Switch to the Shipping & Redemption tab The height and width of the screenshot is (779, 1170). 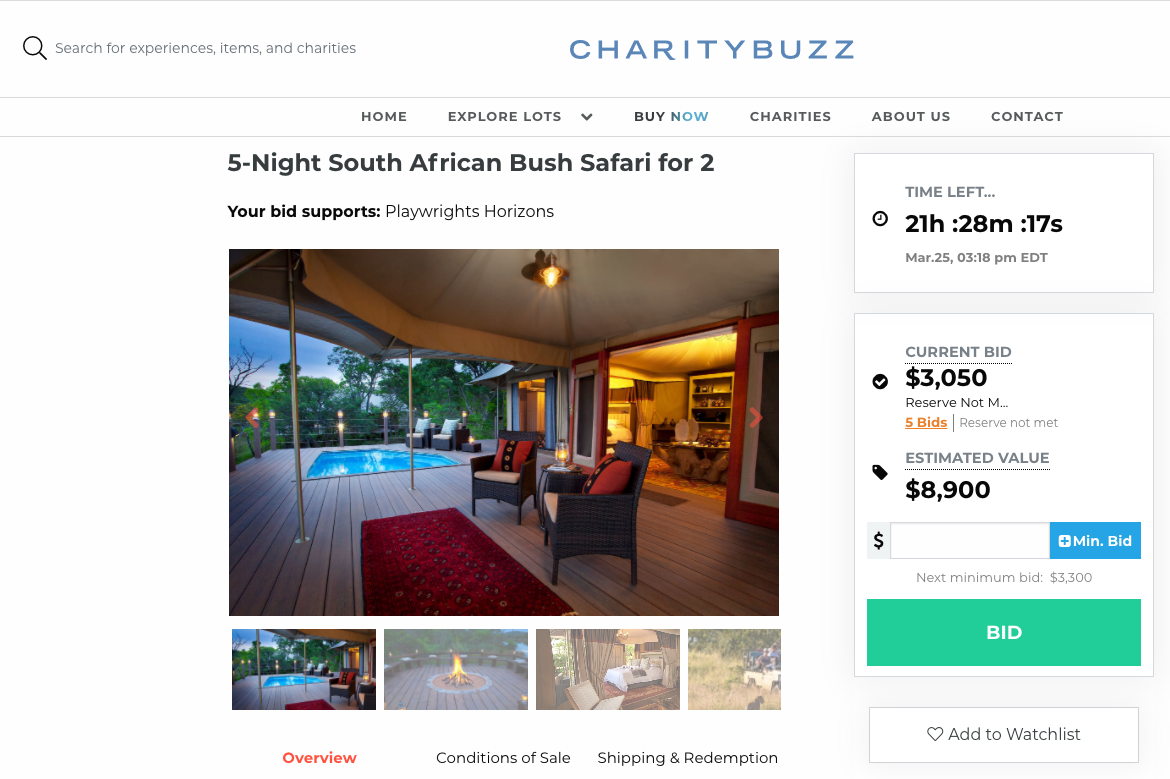coord(687,758)
